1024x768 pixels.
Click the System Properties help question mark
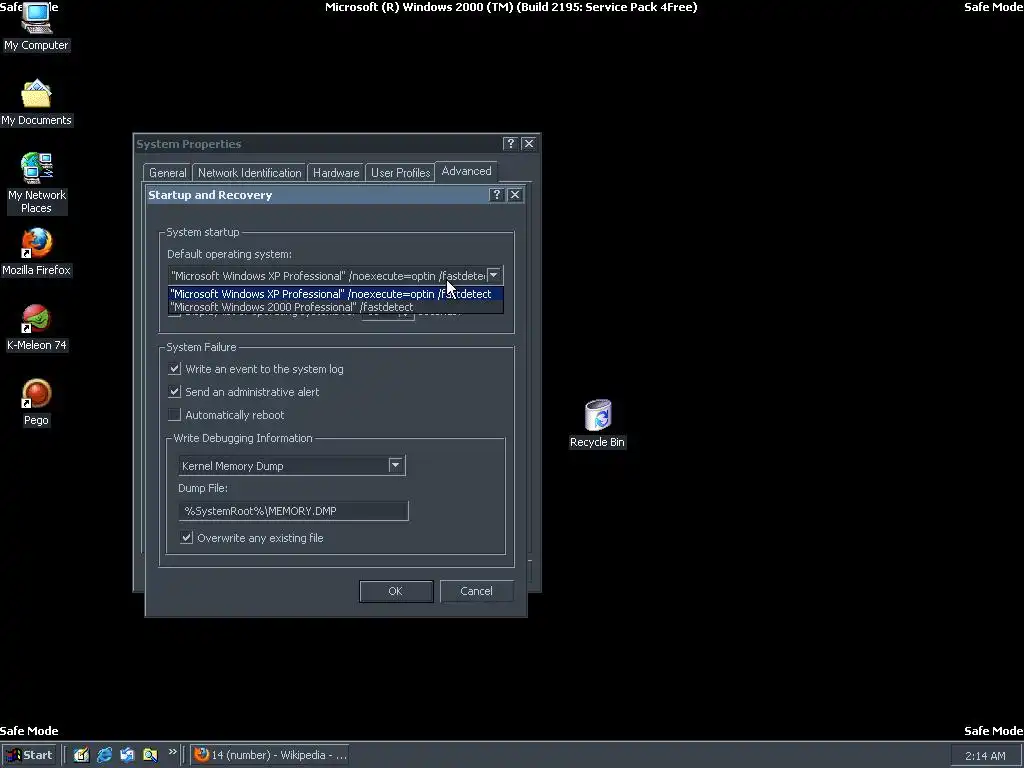click(510, 143)
